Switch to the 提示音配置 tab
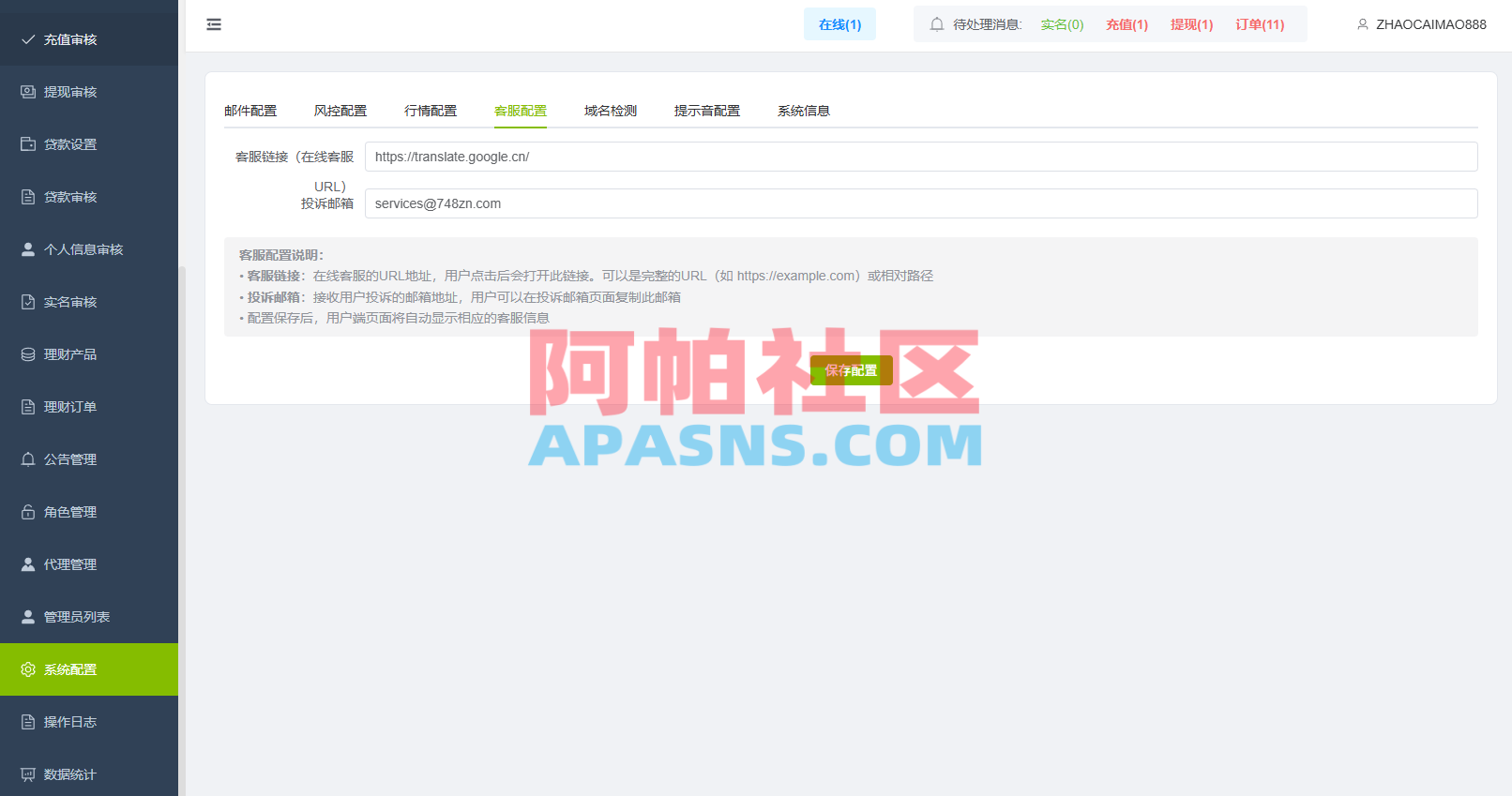This screenshot has height=796, width=1512. [x=707, y=111]
